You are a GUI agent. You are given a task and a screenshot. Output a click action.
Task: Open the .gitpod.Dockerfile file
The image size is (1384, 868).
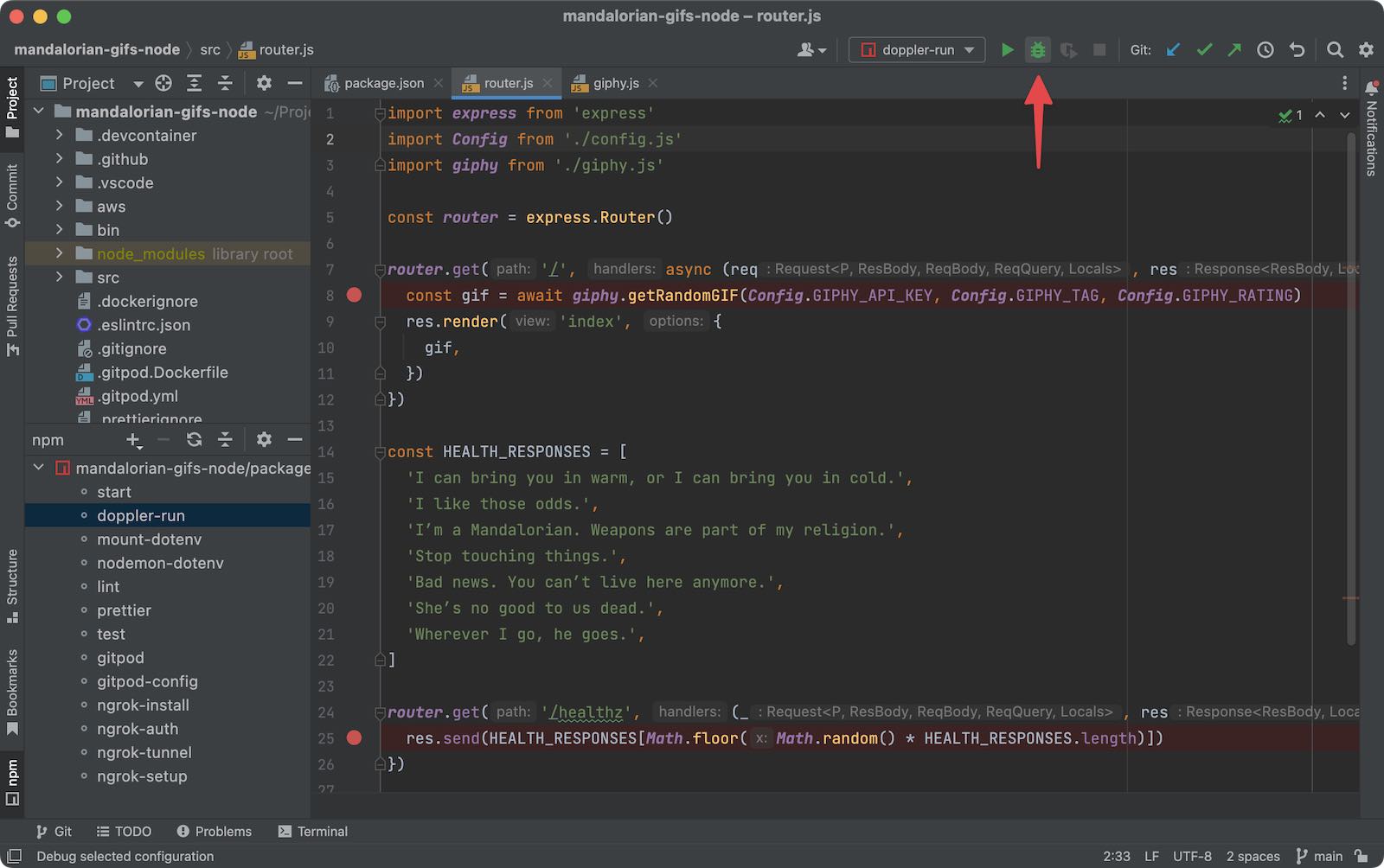[x=163, y=373]
